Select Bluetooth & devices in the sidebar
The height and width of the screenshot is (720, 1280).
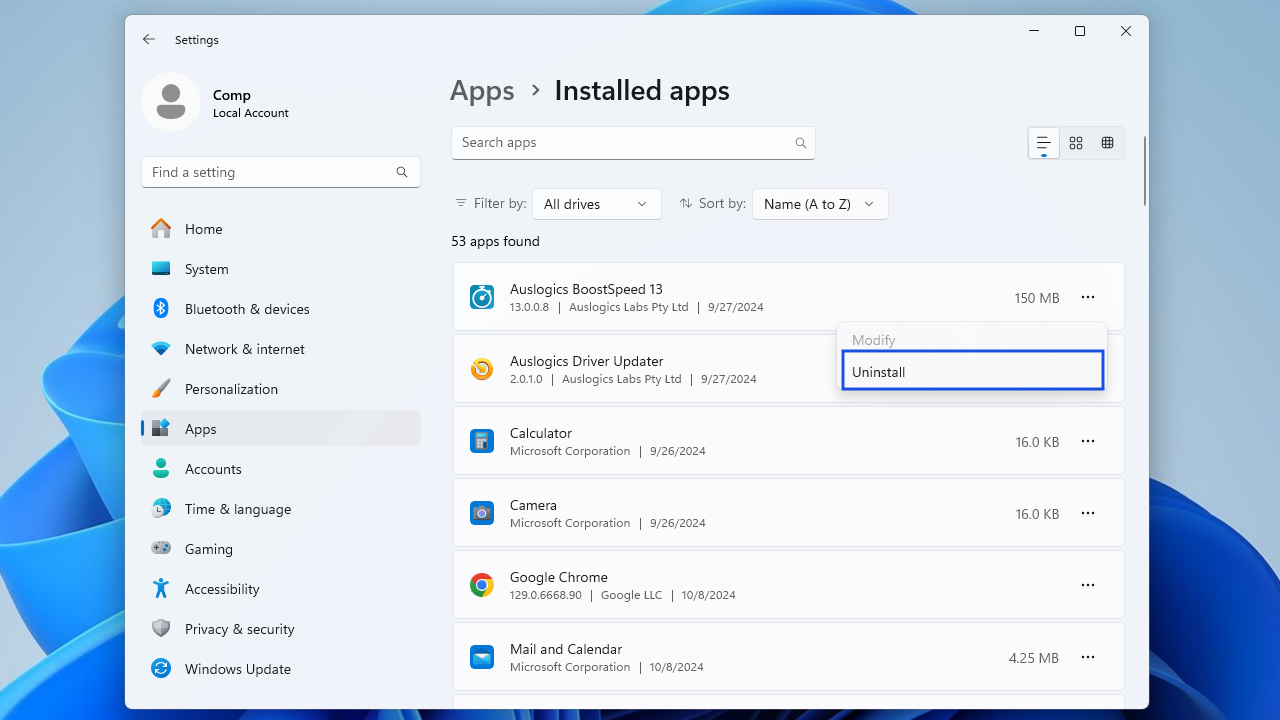pos(281,309)
